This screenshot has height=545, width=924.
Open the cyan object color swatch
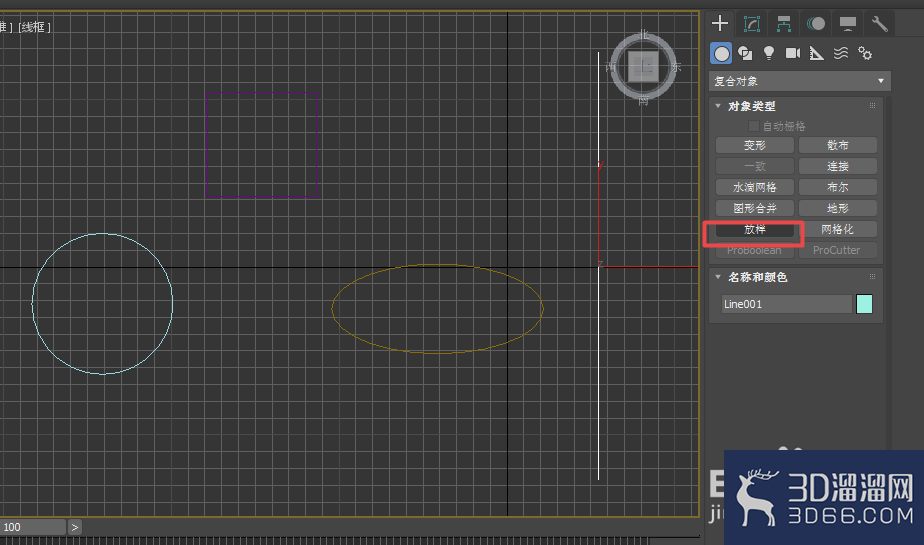click(x=864, y=304)
